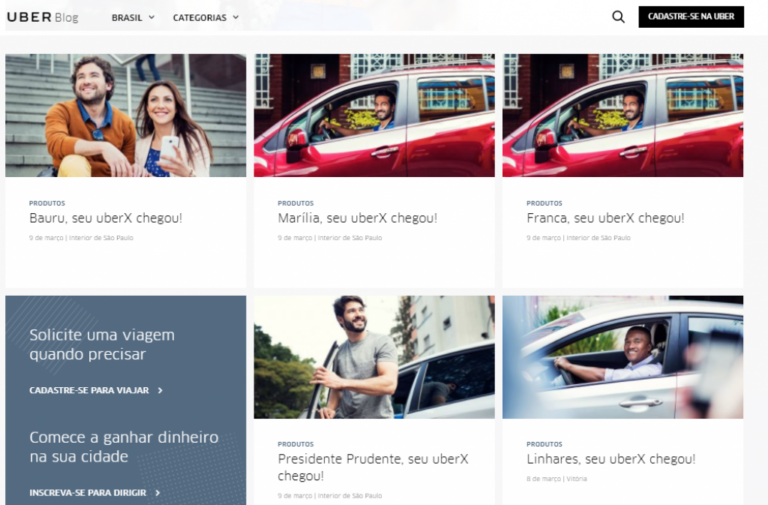768x505 pixels.
Task: Click Marília article red car photo
Action: 374,116
